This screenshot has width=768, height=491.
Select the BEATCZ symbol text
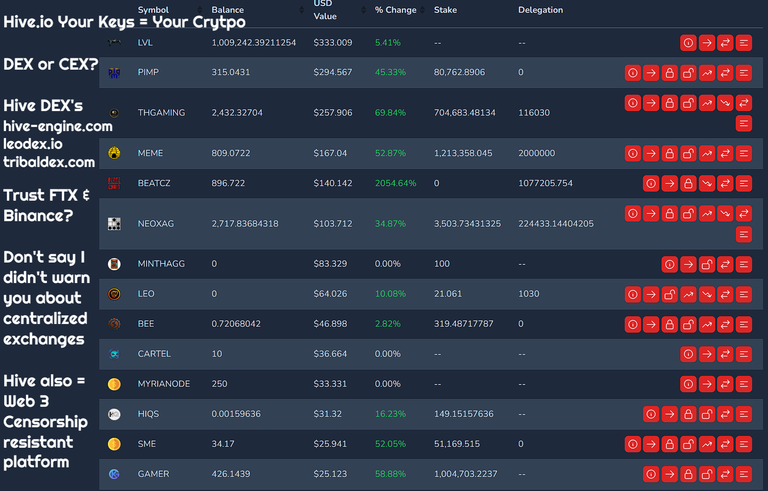[154, 183]
